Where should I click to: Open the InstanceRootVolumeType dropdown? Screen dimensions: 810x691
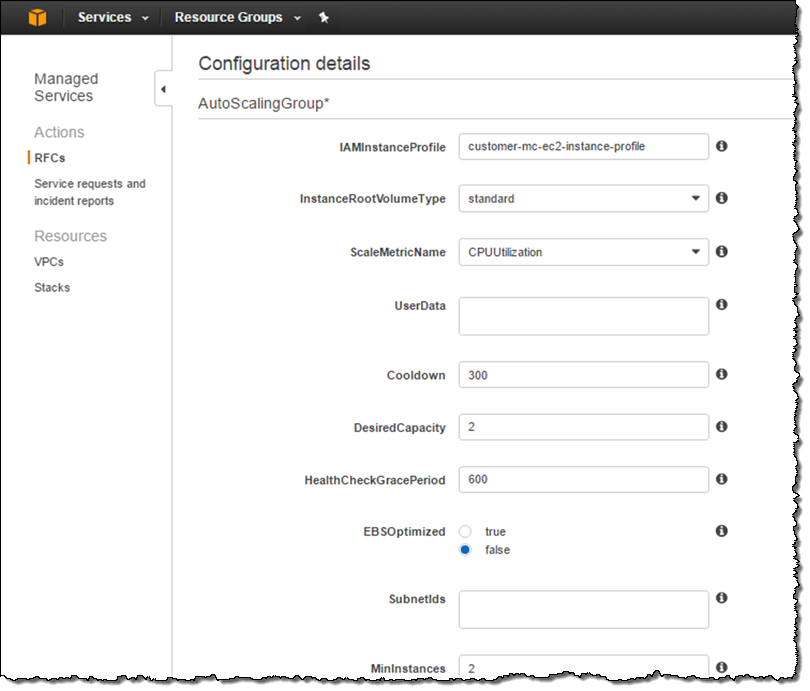583,199
